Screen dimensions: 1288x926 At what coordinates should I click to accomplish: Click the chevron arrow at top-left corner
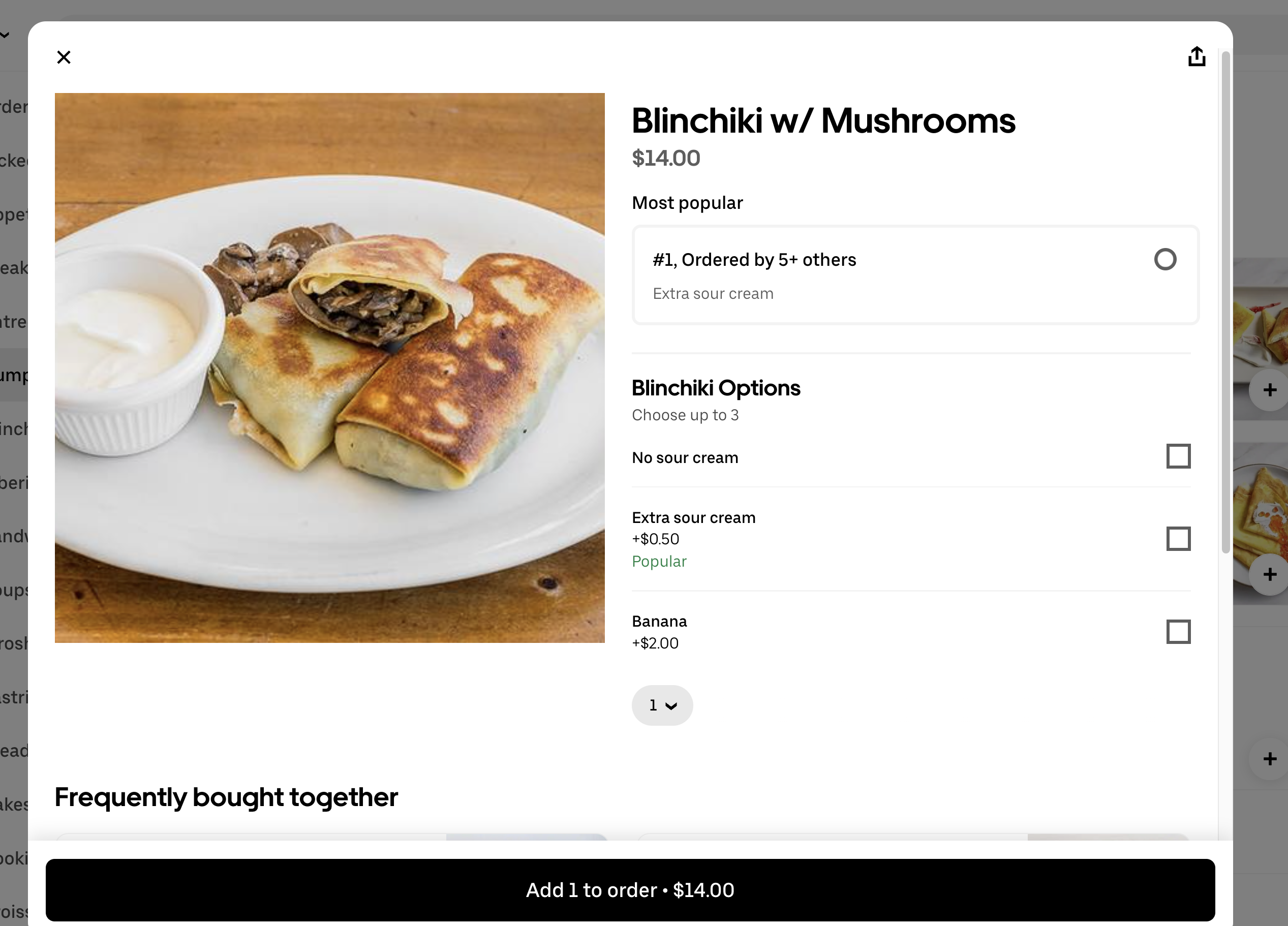tap(5, 35)
